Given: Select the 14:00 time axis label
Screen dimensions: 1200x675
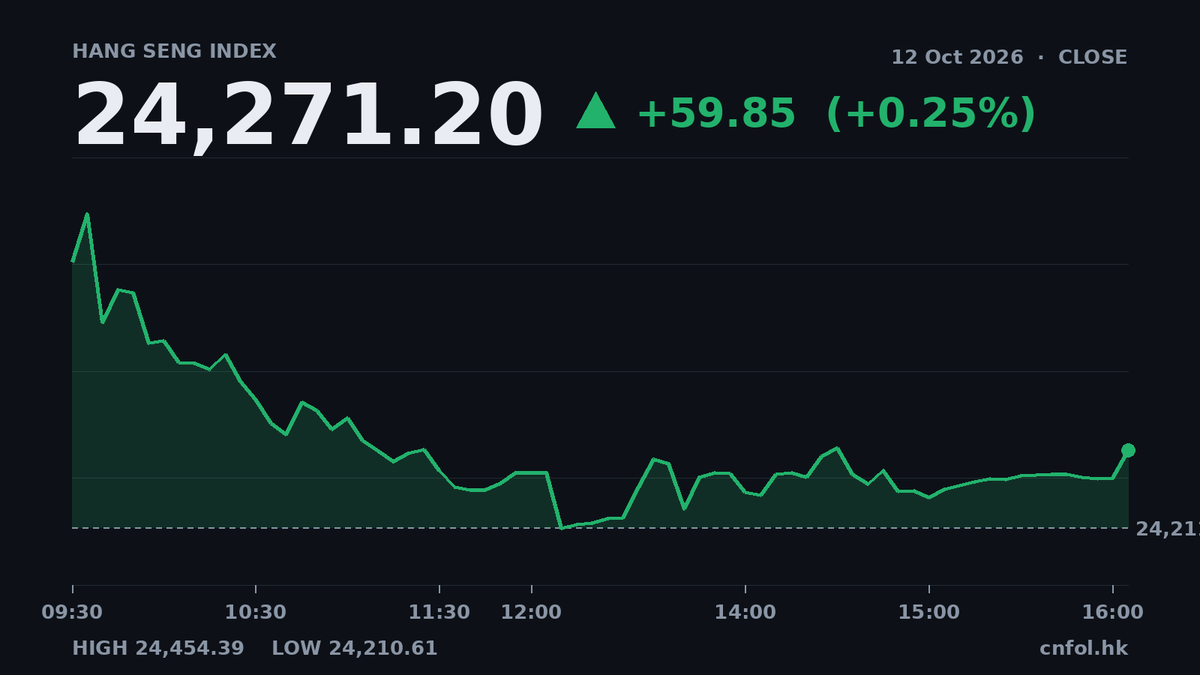Looking at the screenshot, I should click(x=745, y=612).
